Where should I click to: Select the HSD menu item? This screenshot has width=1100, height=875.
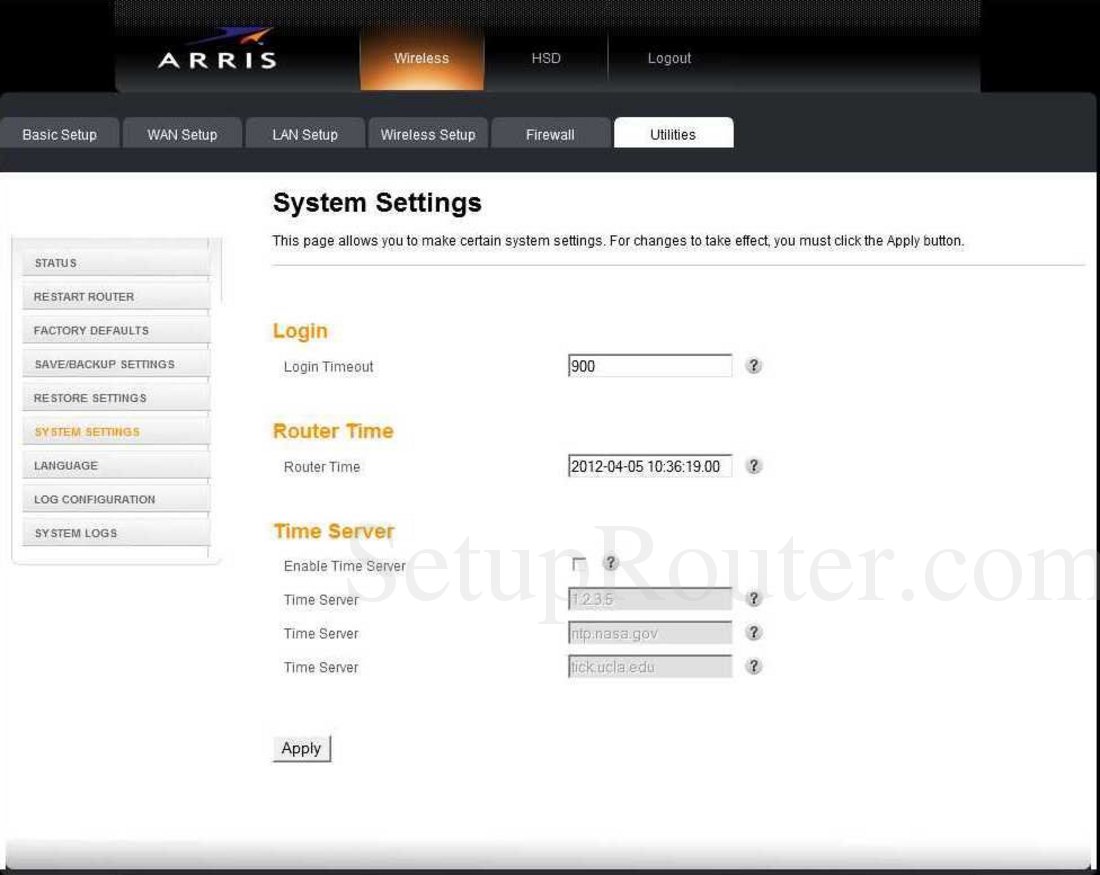click(x=546, y=58)
